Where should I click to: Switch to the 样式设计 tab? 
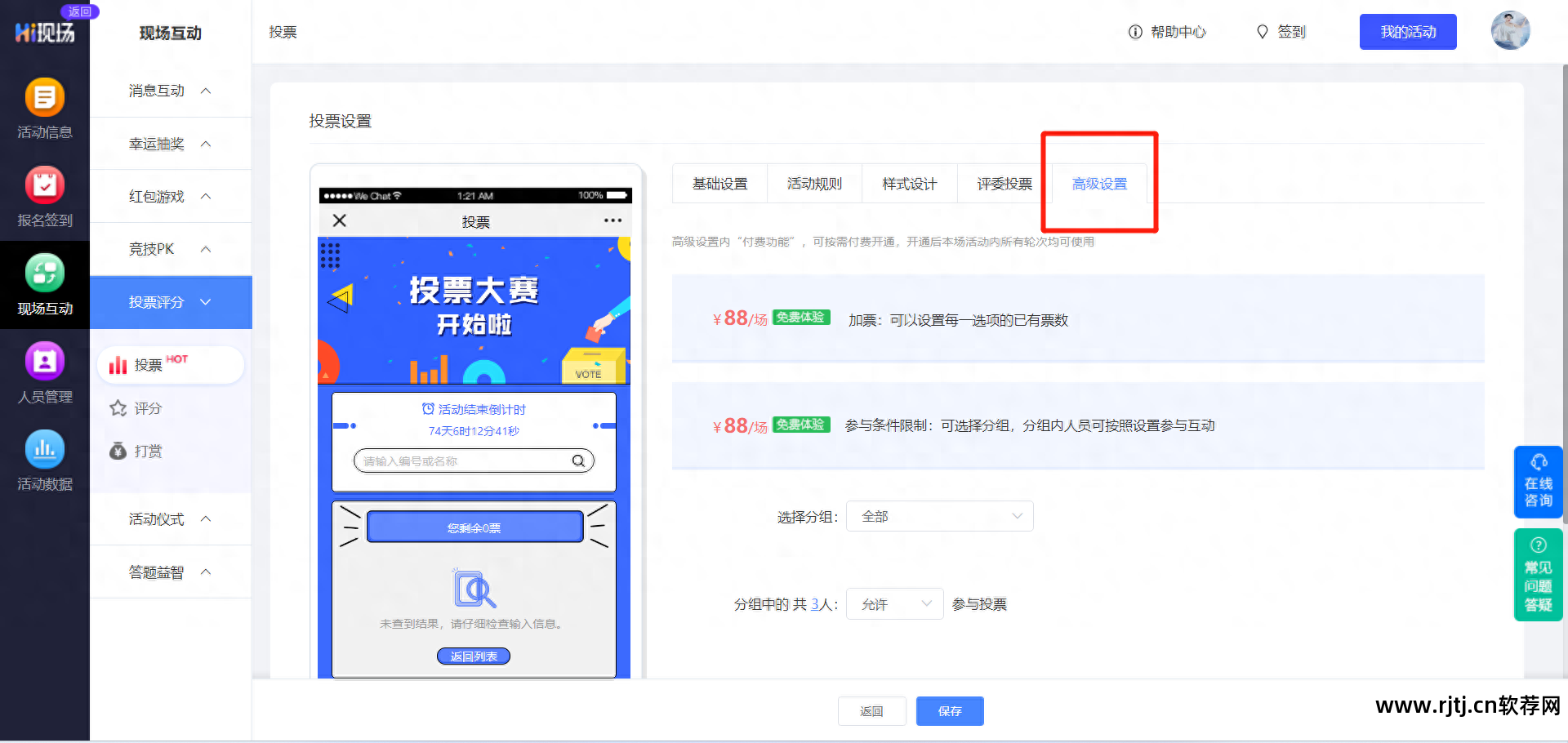click(909, 184)
